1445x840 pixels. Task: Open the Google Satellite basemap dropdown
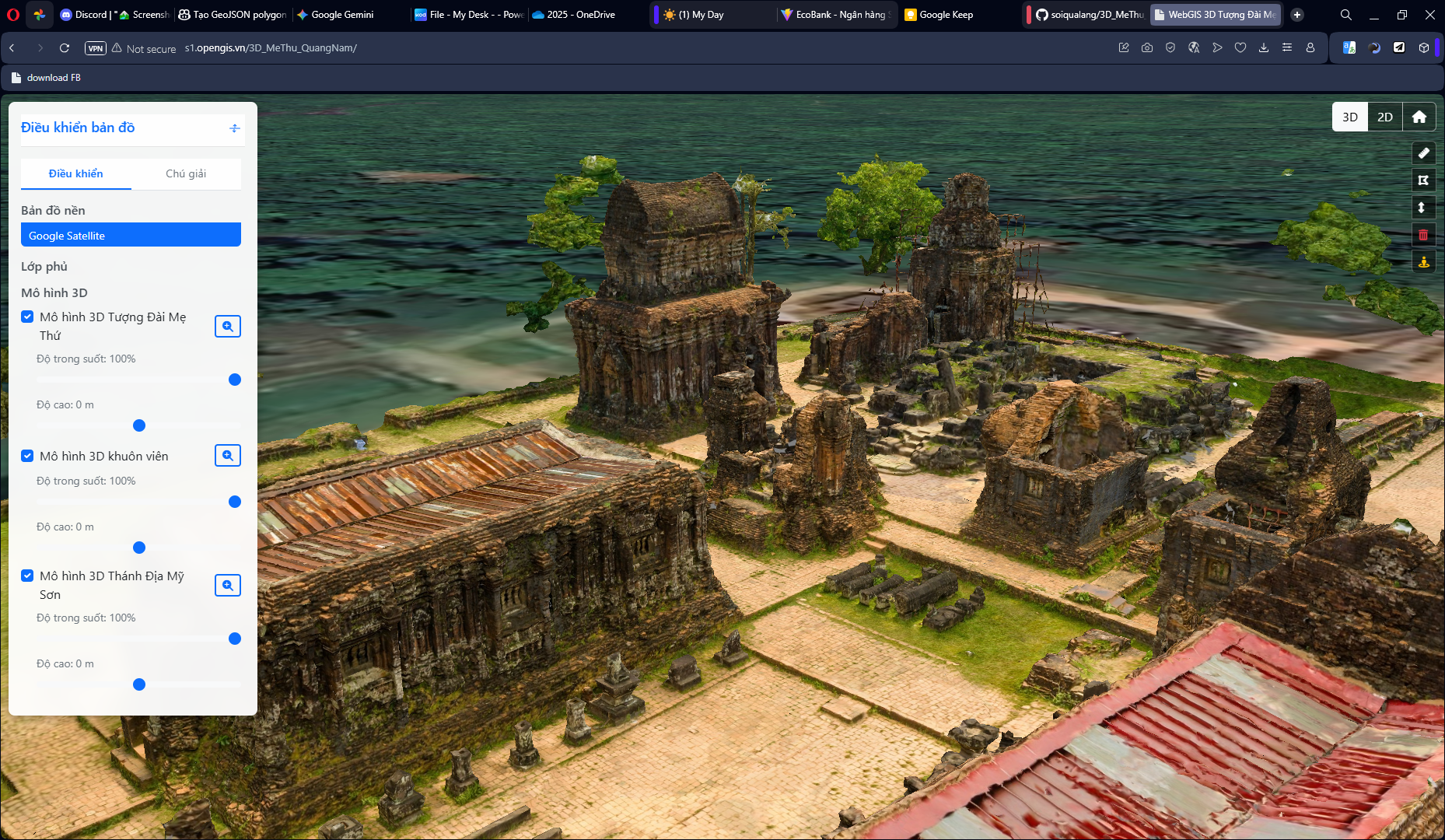[131, 235]
